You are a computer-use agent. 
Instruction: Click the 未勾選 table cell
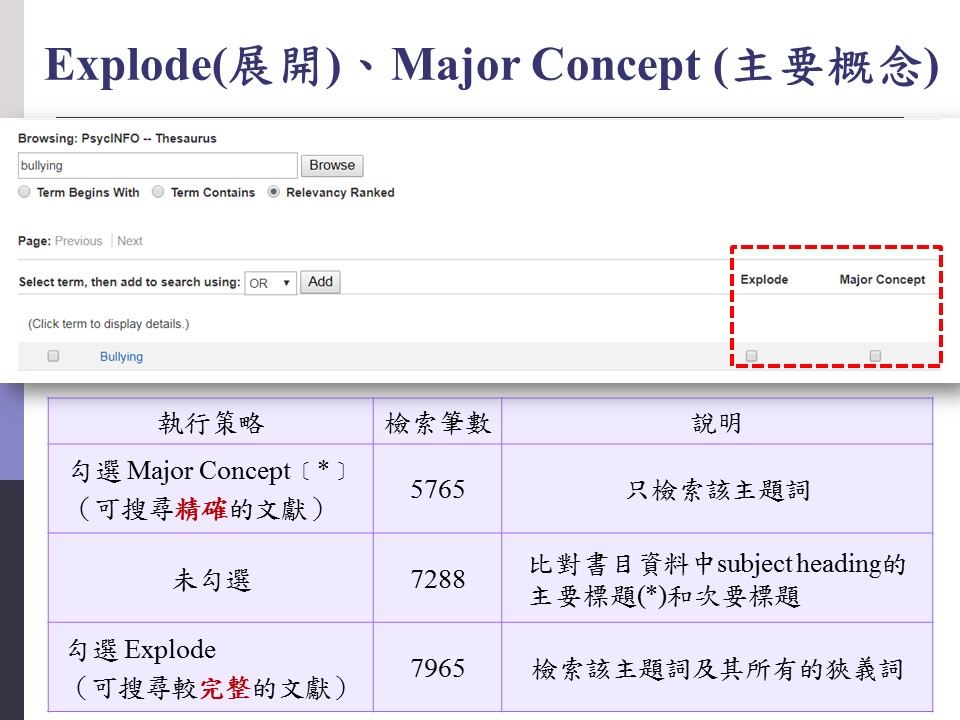tap(211, 578)
